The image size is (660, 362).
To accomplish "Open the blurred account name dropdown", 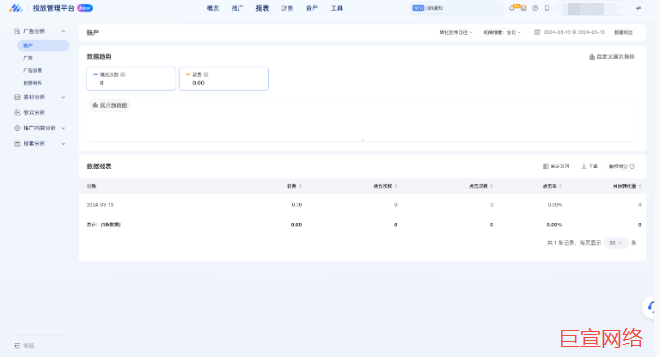I will point(593,8).
